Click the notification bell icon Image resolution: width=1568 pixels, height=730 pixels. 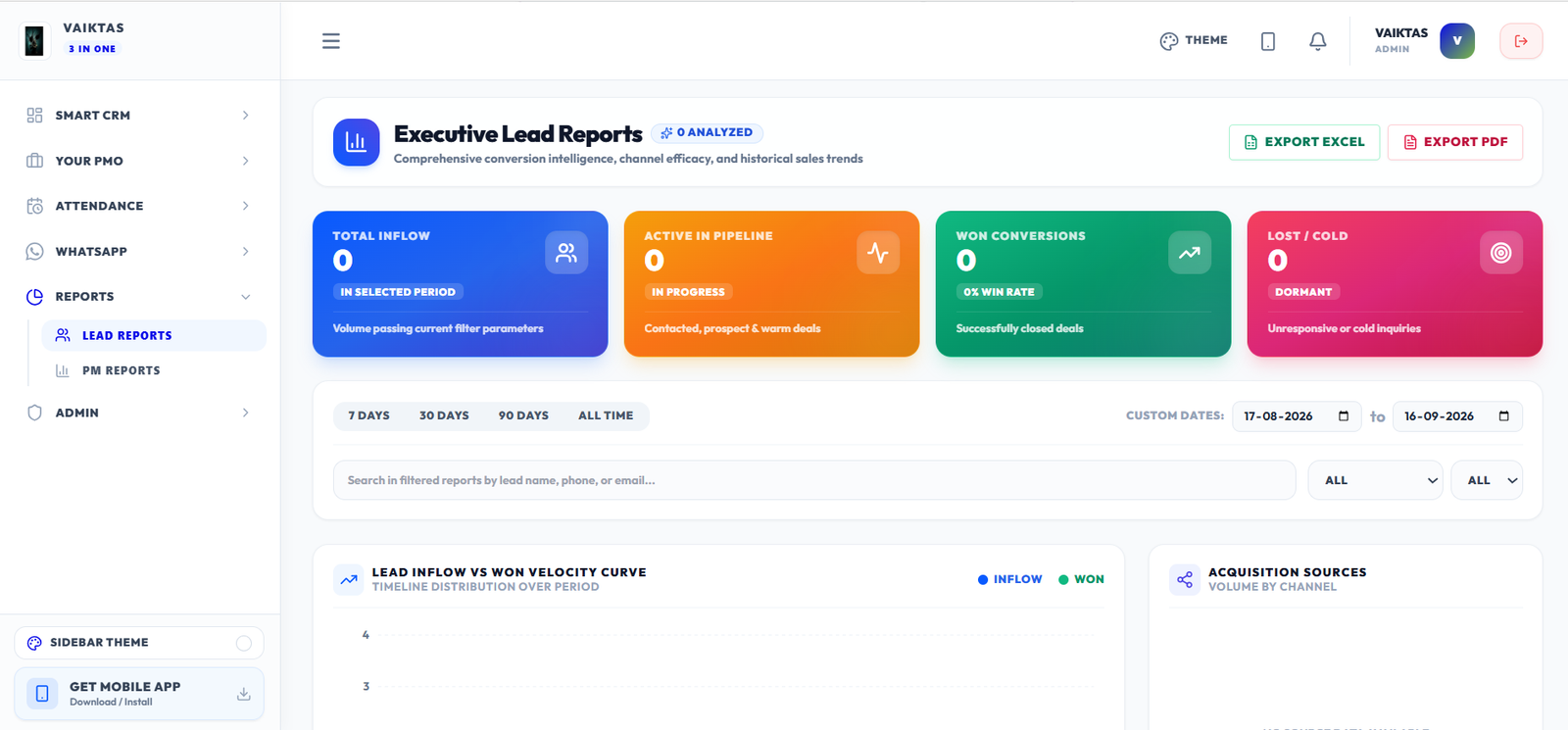coord(1318,41)
